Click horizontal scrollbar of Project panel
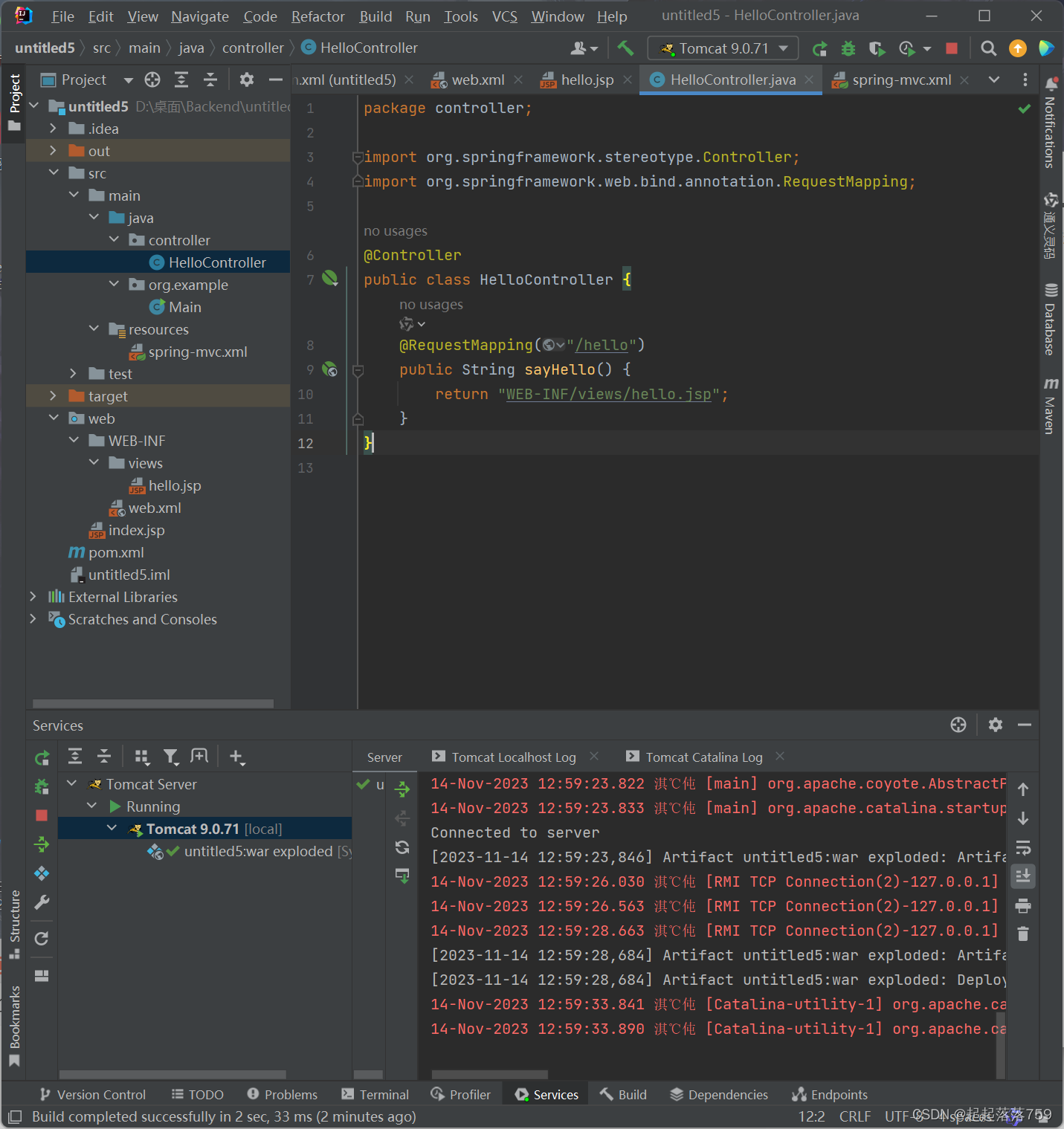1064x1129 pixels. point(153,704)
